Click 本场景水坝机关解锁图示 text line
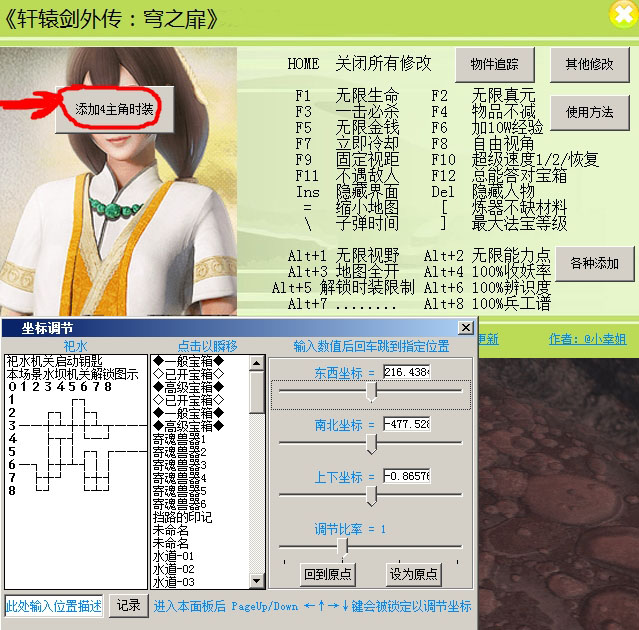639x630 pixels. point(73,374)
